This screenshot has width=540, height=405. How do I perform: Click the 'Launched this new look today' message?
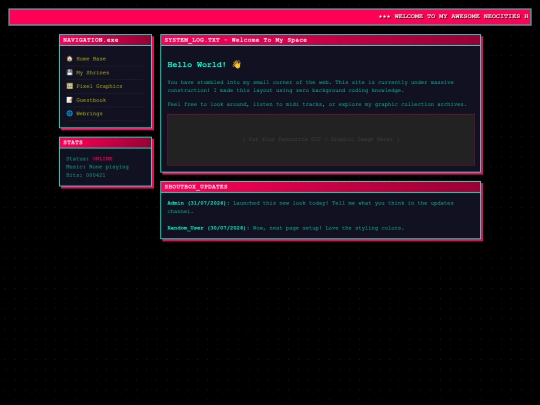click(x=311, y=207)
